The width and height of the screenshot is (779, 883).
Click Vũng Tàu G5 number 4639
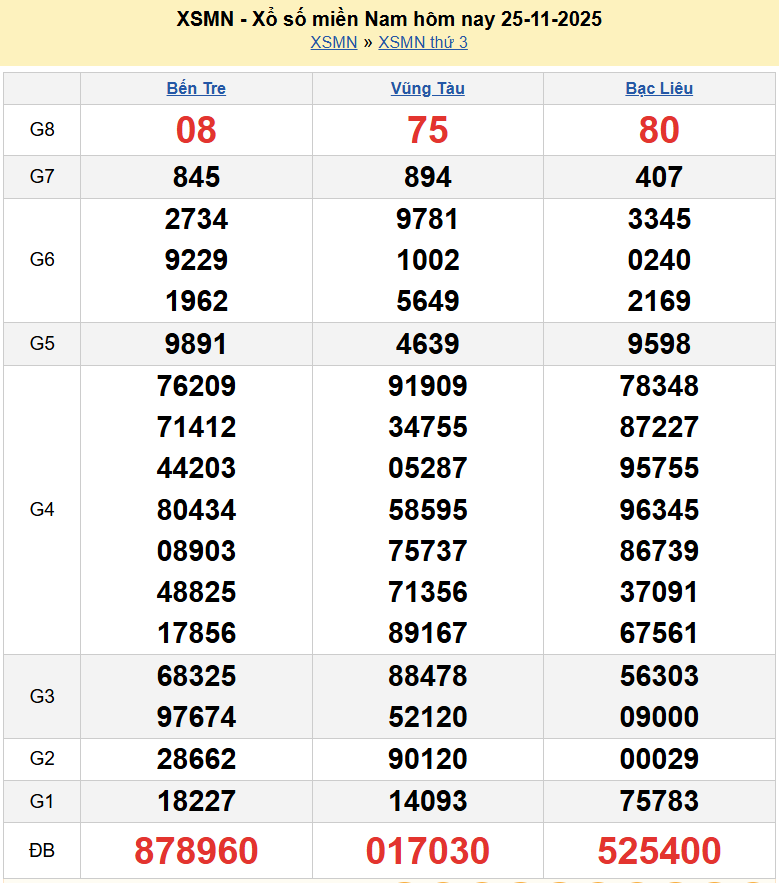[x=427, y=344]
